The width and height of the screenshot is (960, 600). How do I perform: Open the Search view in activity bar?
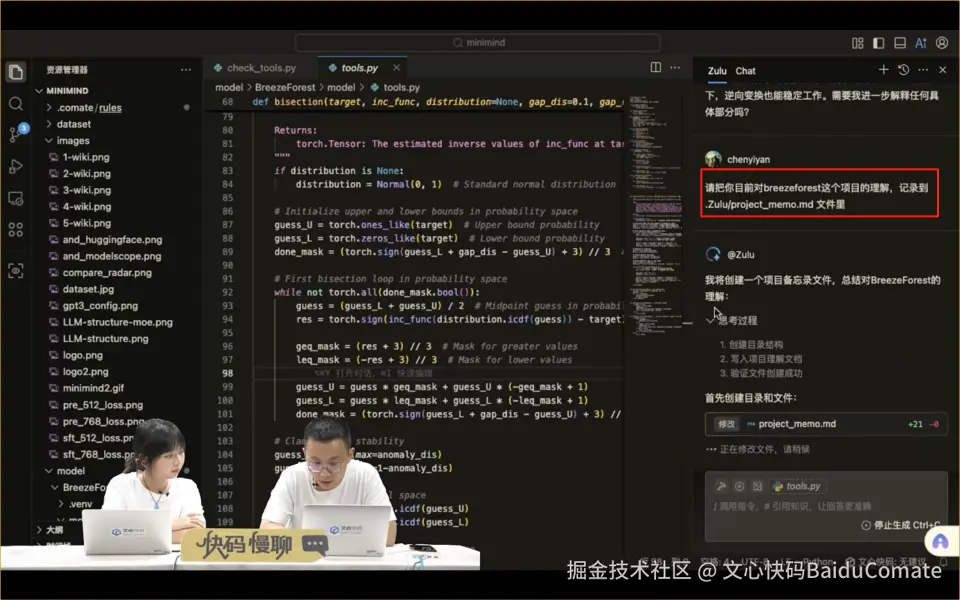point(15,103)
